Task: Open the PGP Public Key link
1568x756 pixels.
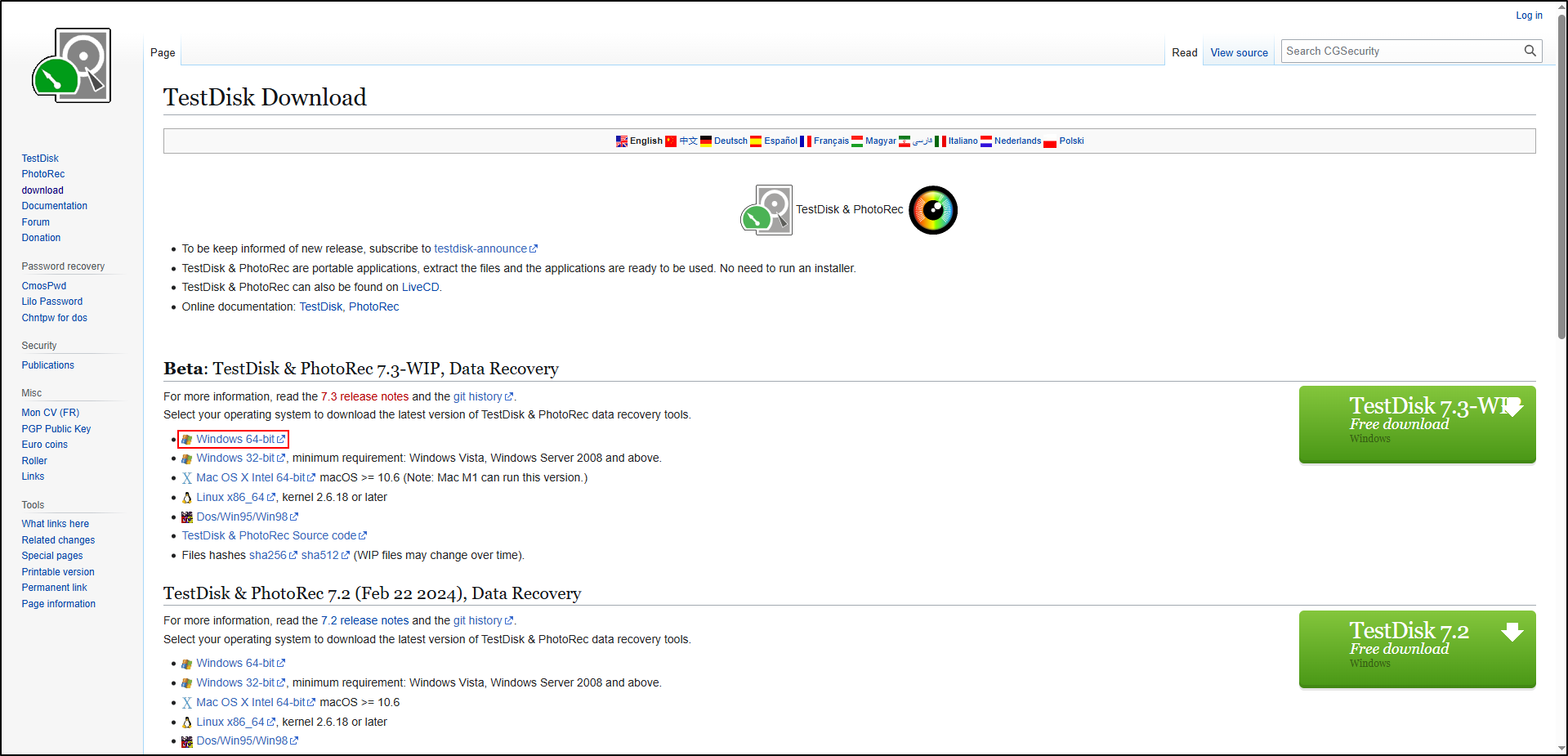Action: pyautogui.click(x=56, y=429)
